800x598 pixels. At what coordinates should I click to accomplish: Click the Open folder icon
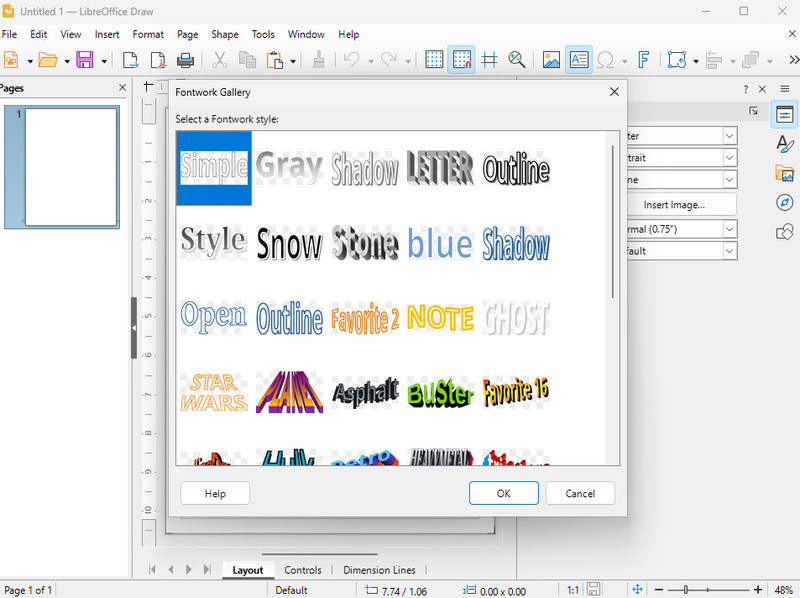click(47, 60)
